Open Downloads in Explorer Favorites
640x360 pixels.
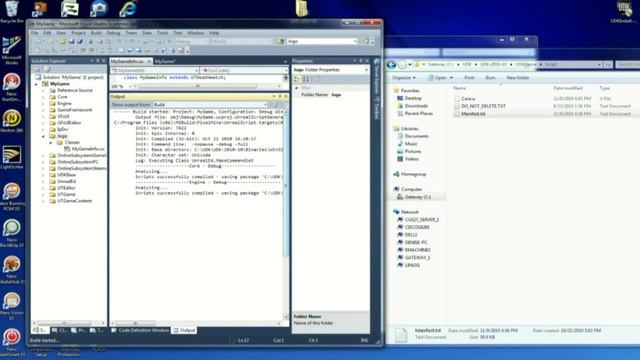pyautogui.click(x=416, y=106)
